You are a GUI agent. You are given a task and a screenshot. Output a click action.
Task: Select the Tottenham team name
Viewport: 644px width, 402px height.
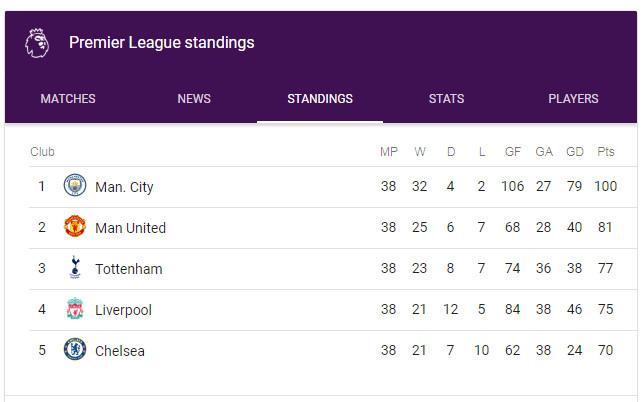(x=128, y=269)
